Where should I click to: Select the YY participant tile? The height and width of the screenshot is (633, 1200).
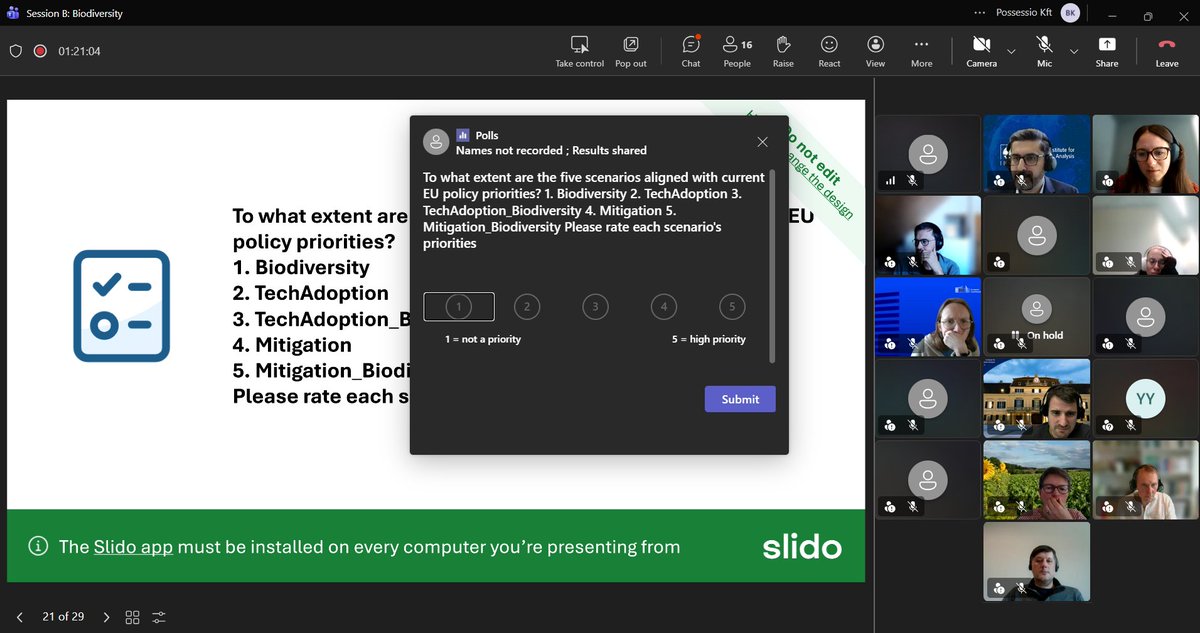click(1146, 398)
